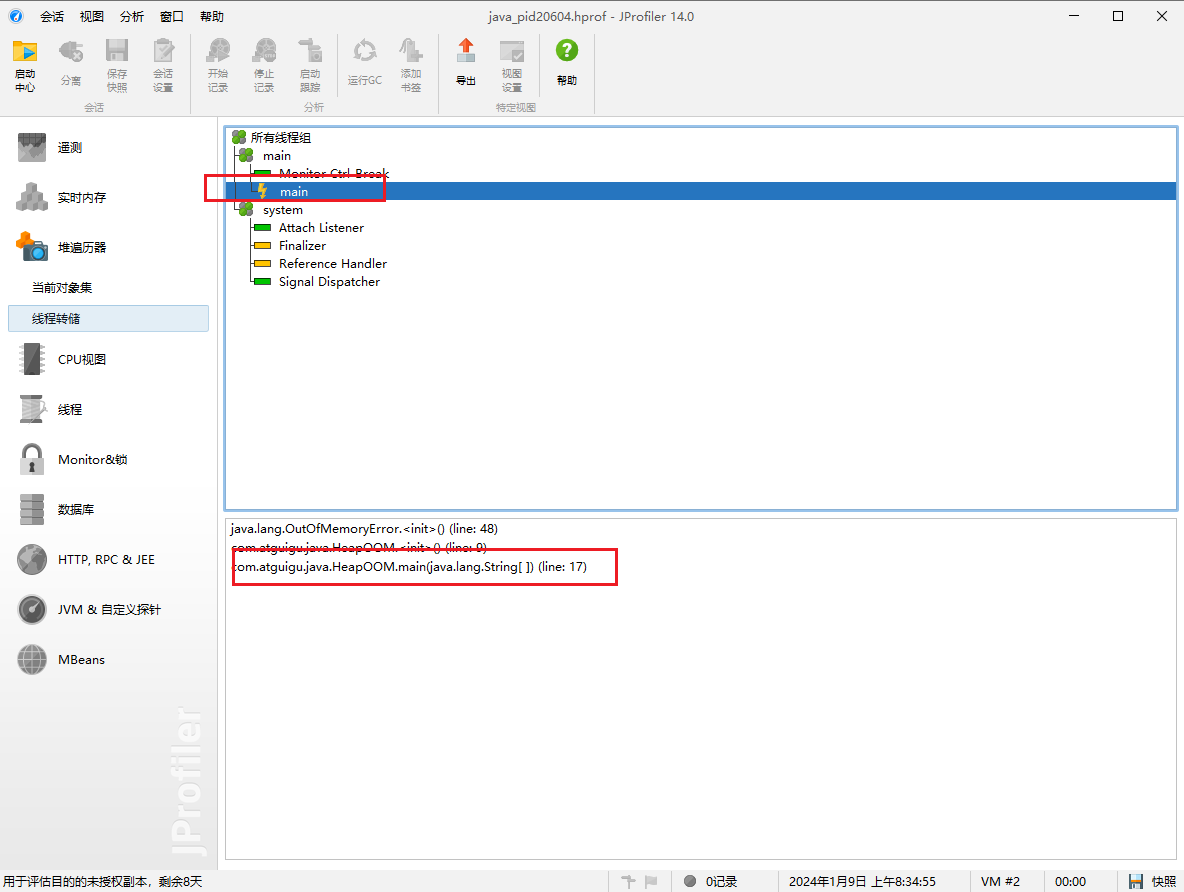Open the 帮助 (Help) menu
This screenshot has height=892, width=1184.
point(212,17)
